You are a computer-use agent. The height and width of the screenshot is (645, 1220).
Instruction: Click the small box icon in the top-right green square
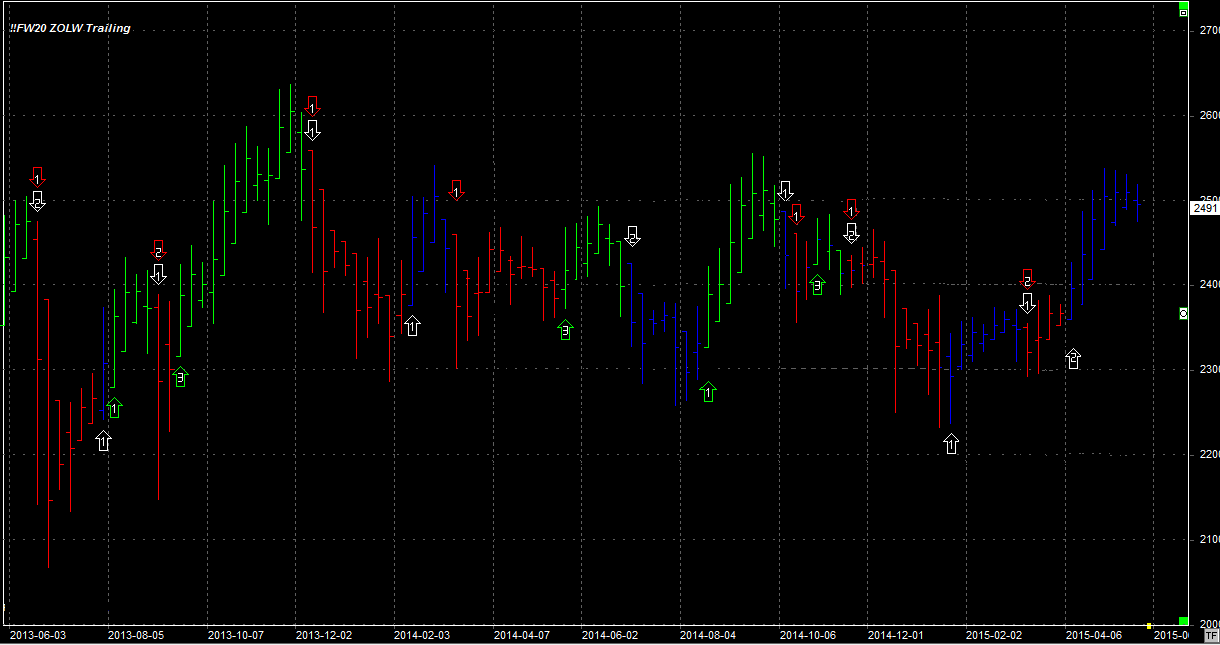click(1183, 11)
